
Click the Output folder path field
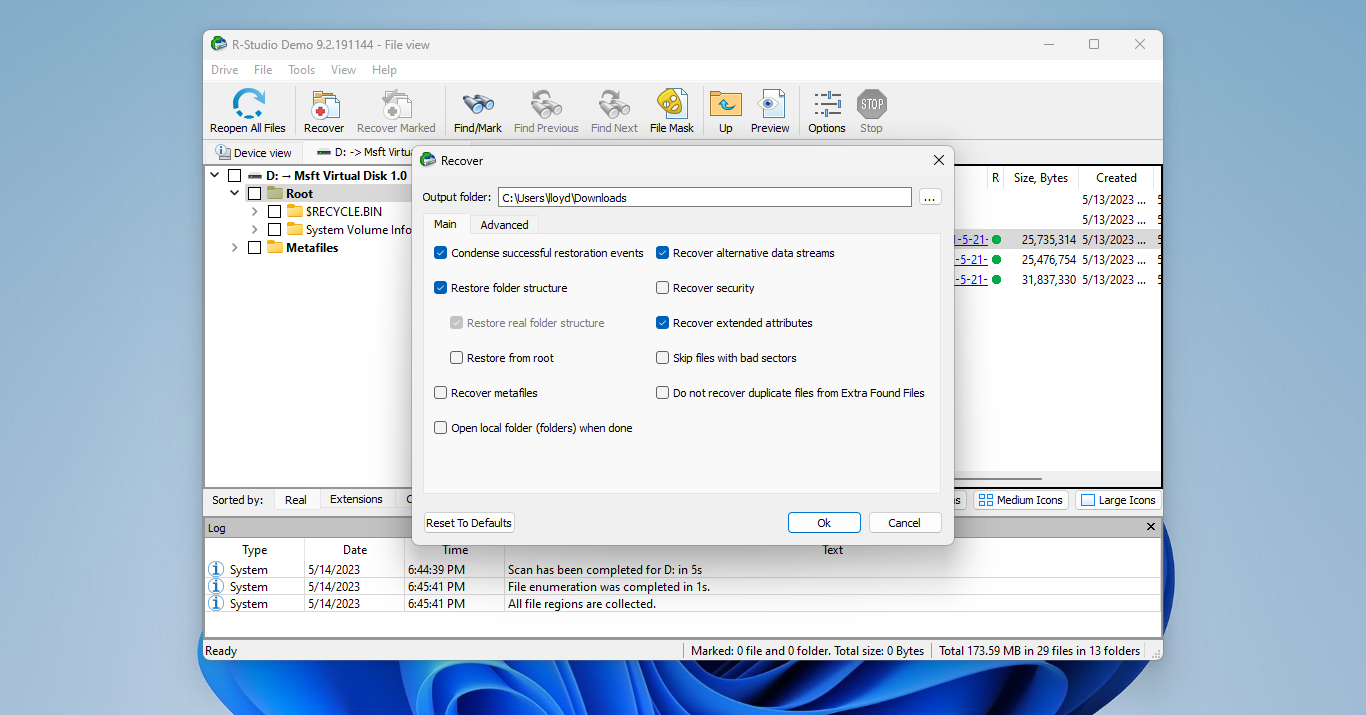(705, 198)
